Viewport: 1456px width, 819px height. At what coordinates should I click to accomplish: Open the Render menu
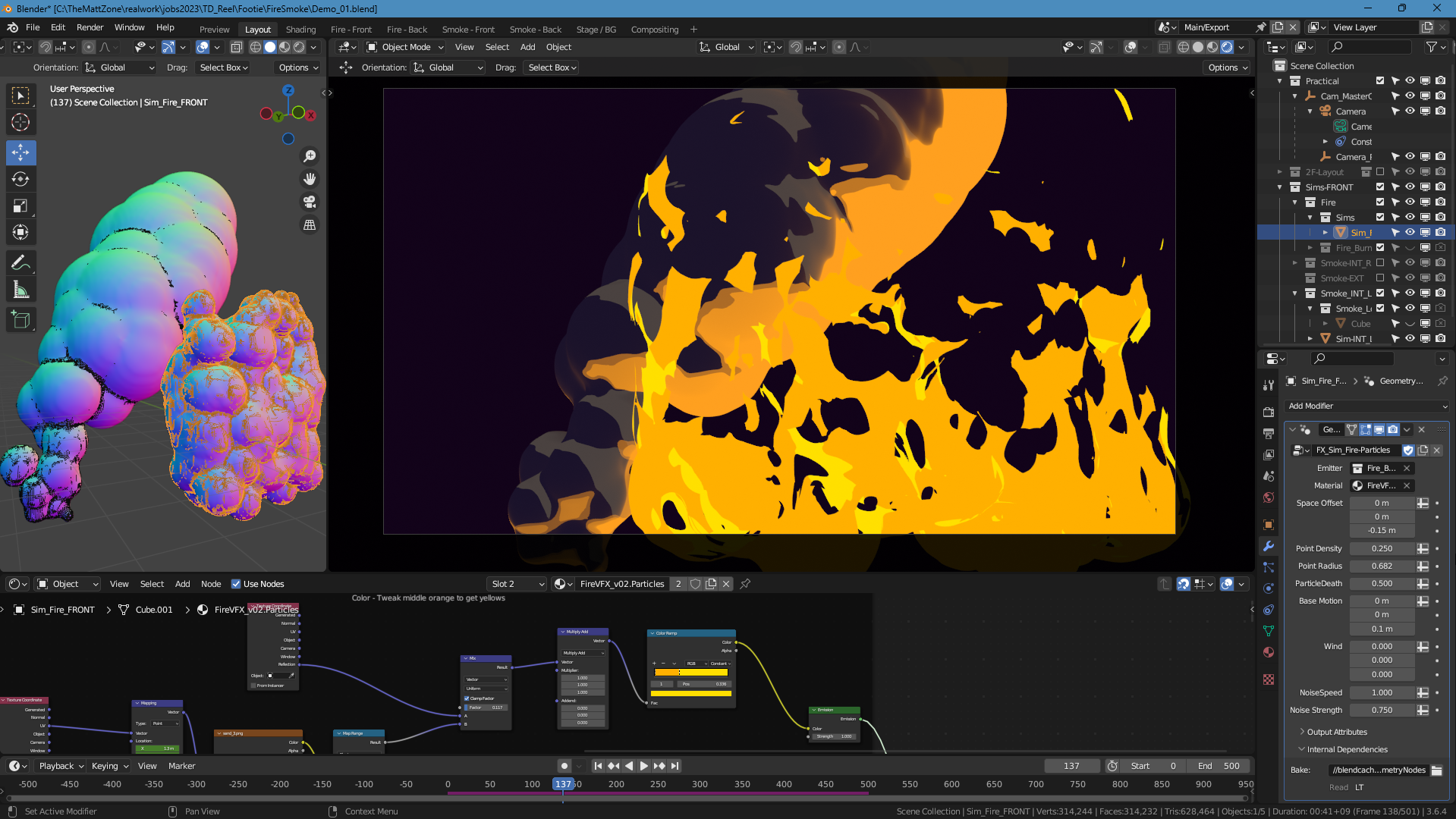pos(90,27)
